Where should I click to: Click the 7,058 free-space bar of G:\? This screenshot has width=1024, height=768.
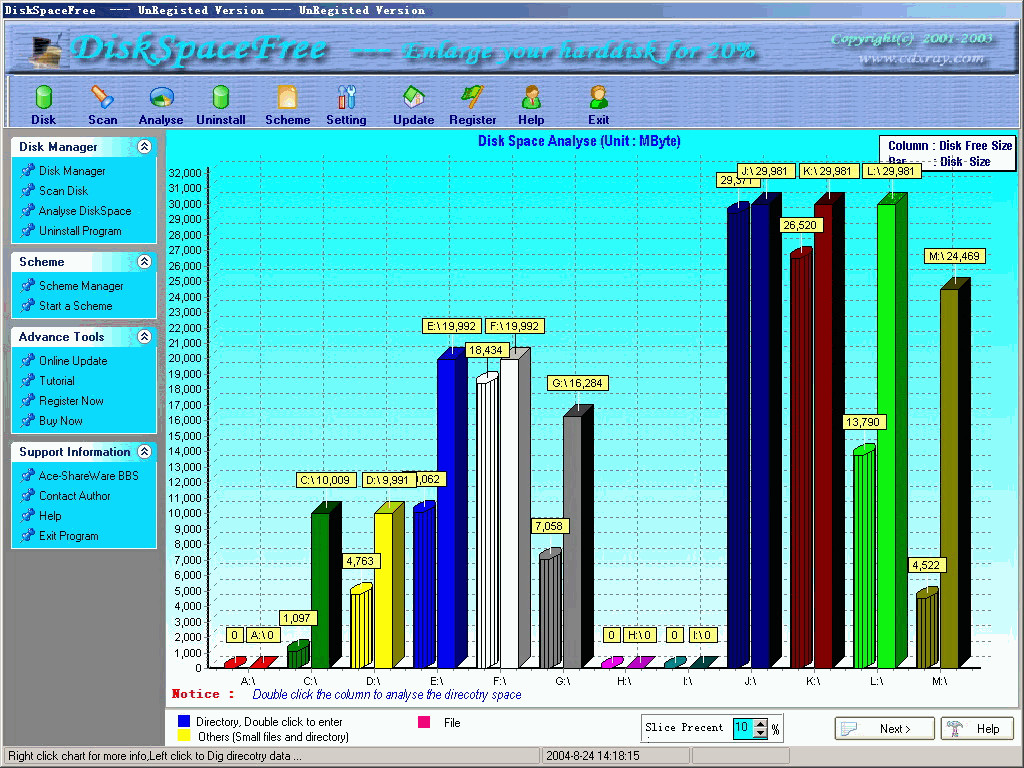point(550,608)
